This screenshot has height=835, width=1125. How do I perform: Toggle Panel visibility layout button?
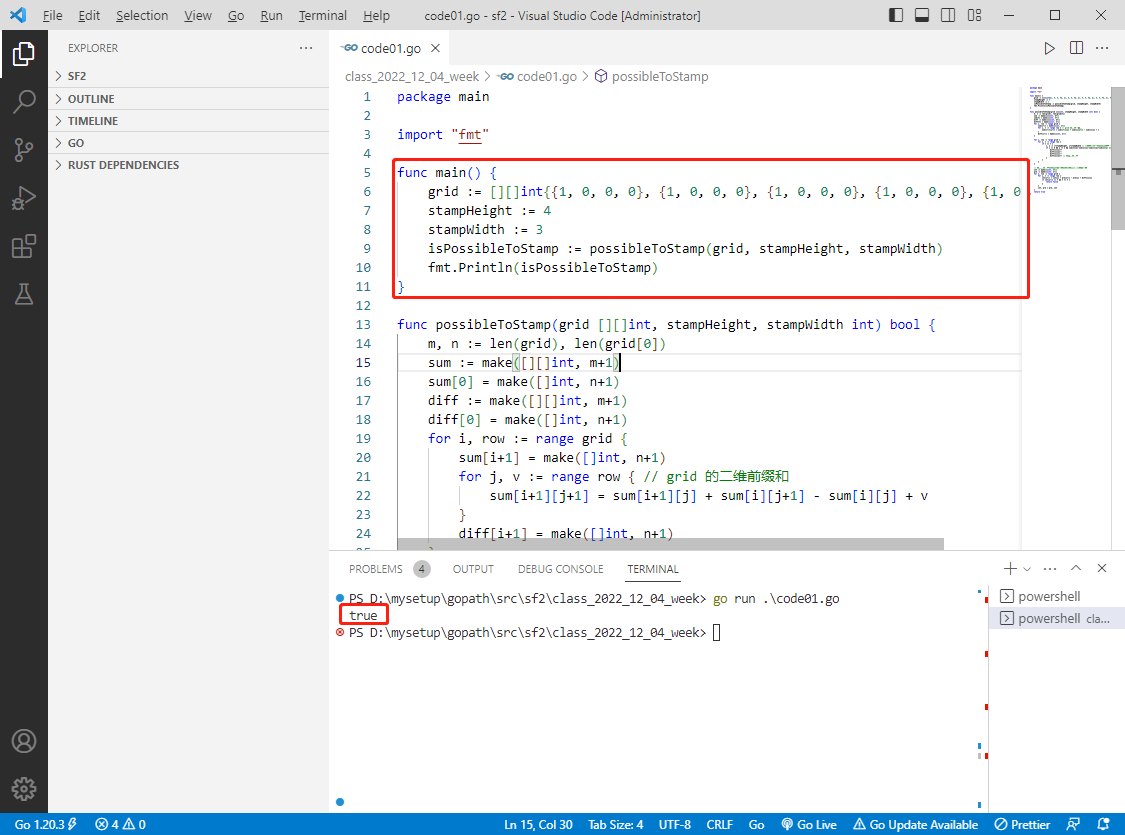922,15
